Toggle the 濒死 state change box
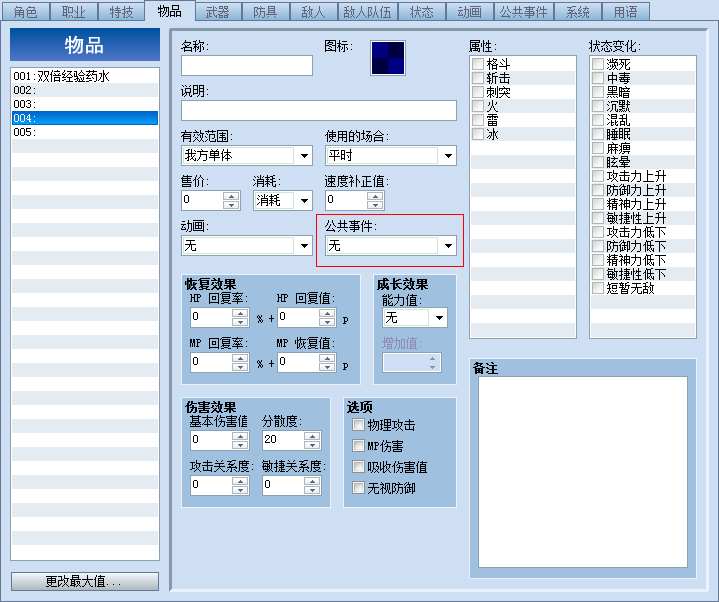Image resolution: width=719 pixels, height=602 pixels. [598, 64]
